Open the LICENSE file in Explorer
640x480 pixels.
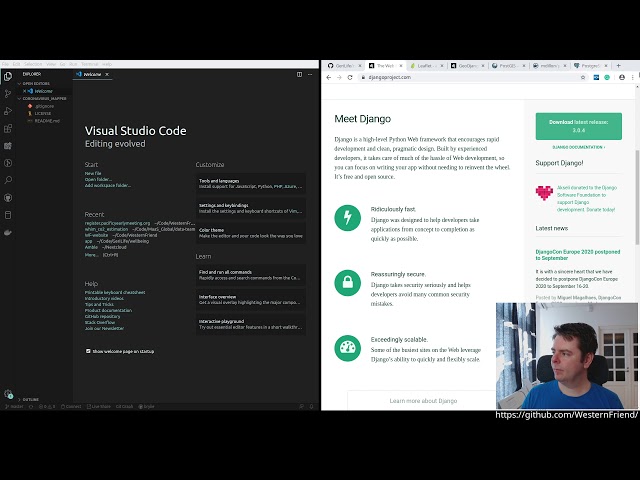pos(42,113)
